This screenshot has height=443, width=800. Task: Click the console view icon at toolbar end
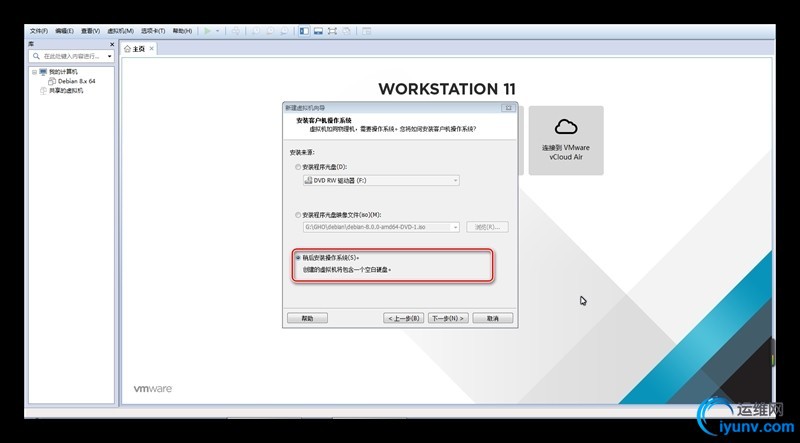pyautogui.click(x=366, y=31)
